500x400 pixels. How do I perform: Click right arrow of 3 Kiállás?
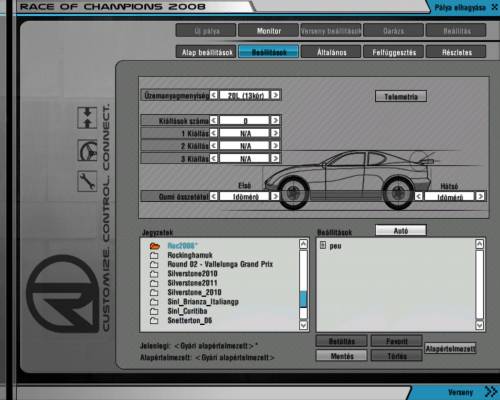[275, 158]
